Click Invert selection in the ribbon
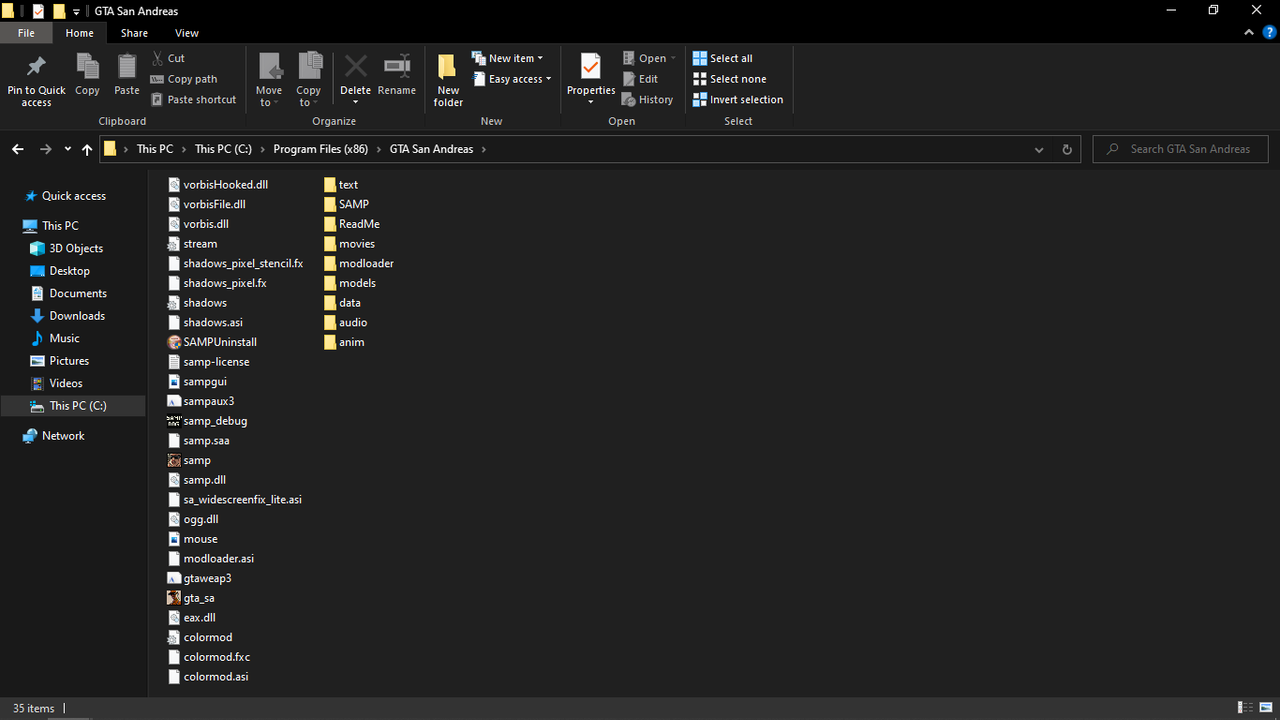 click(738, 100)
